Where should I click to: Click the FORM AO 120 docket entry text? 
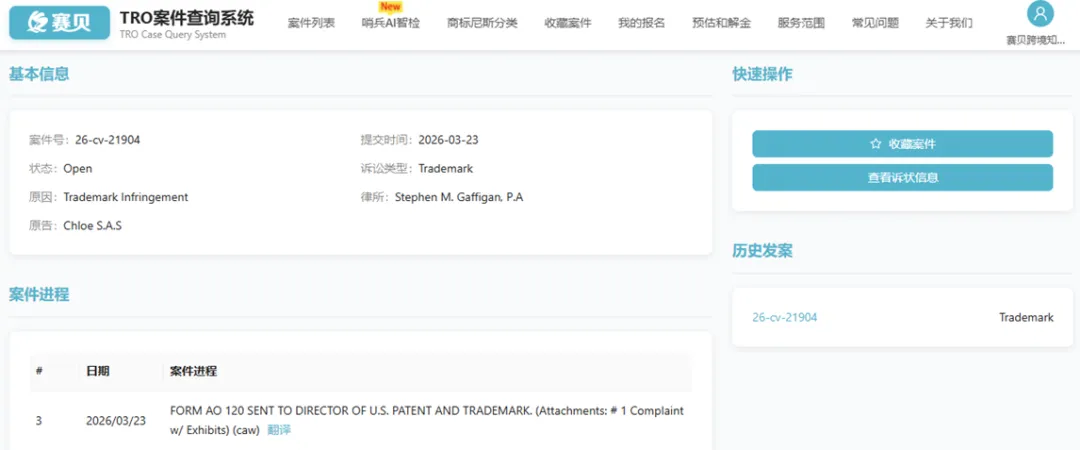(x=426, y=420)
